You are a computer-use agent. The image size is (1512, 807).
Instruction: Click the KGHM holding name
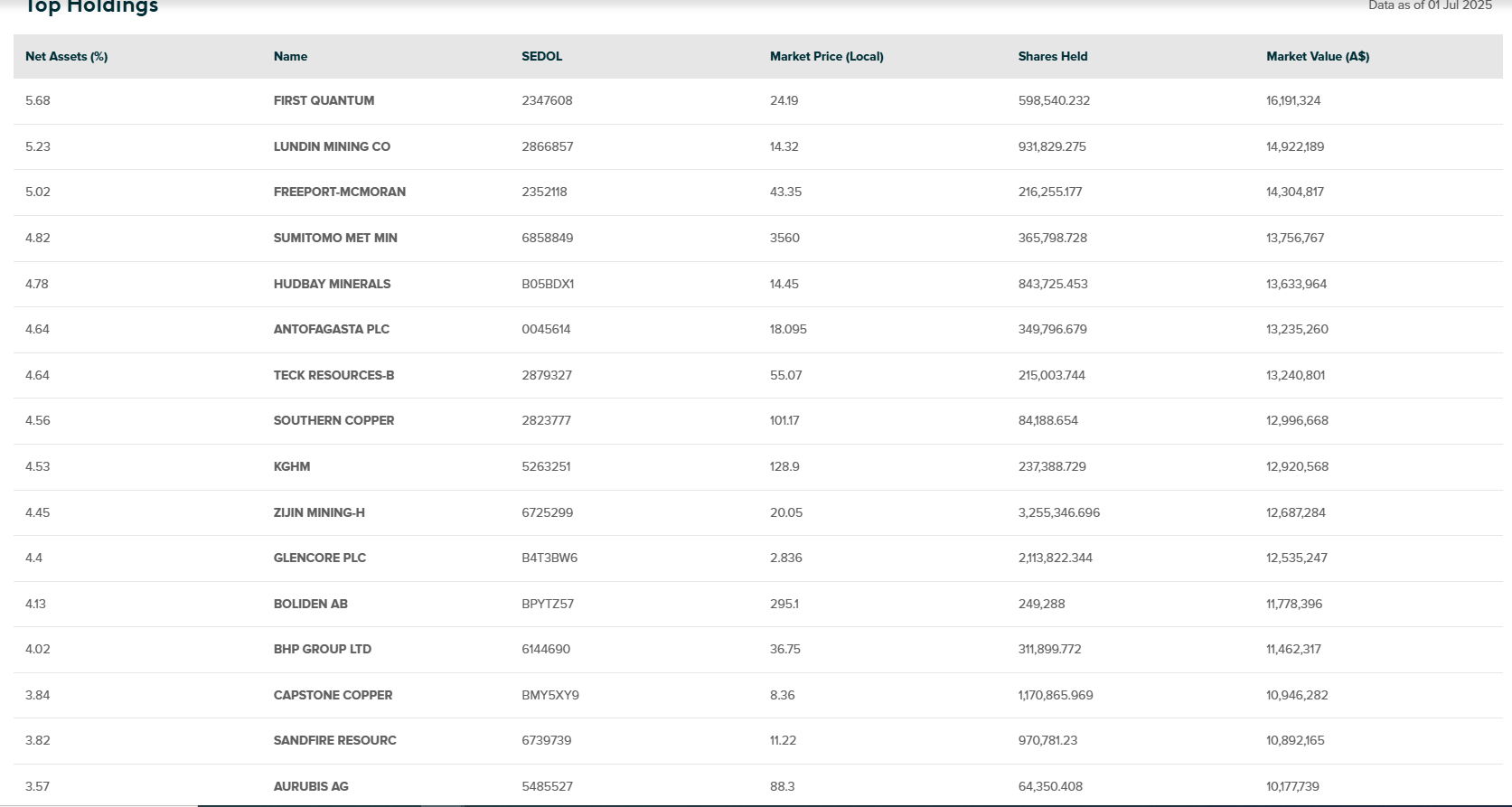point(291,466)
